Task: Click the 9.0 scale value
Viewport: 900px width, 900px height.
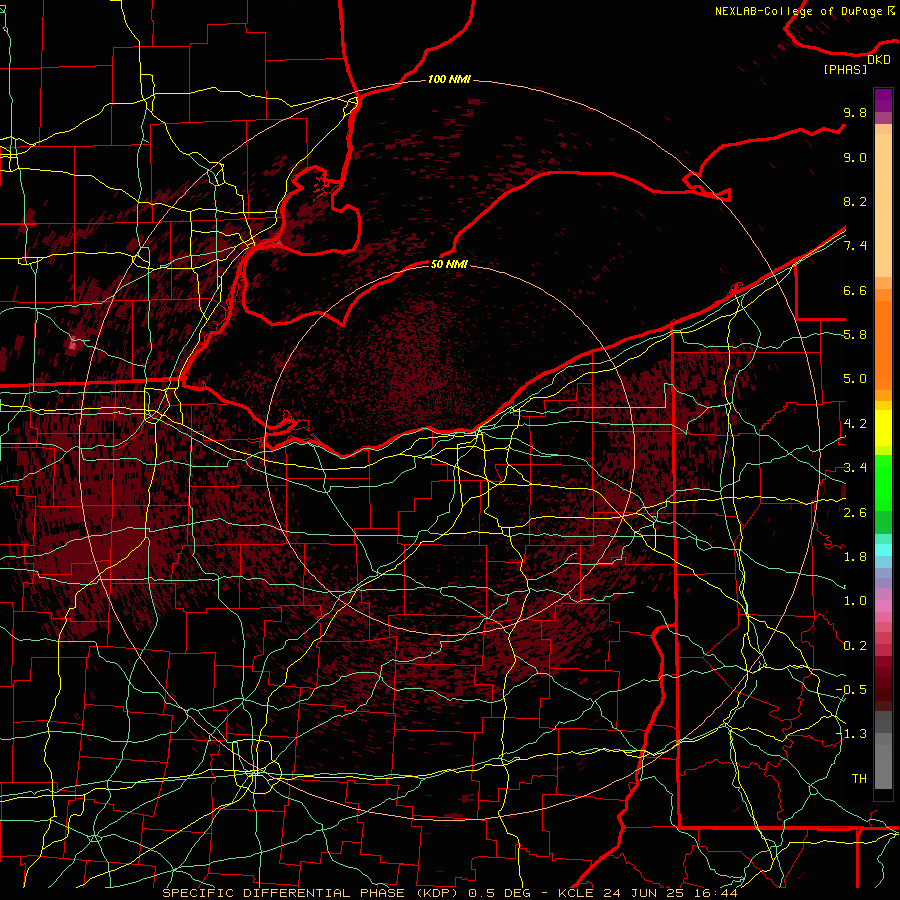Action: (855, 157)
